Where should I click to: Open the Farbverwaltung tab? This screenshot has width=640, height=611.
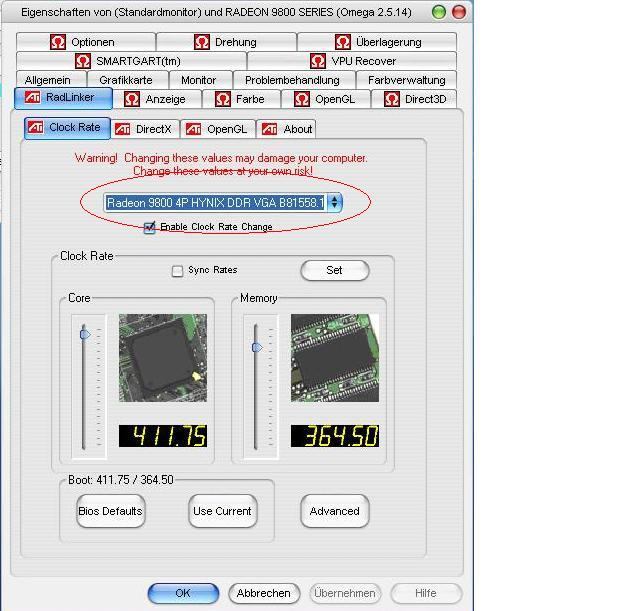click(407, 80)
